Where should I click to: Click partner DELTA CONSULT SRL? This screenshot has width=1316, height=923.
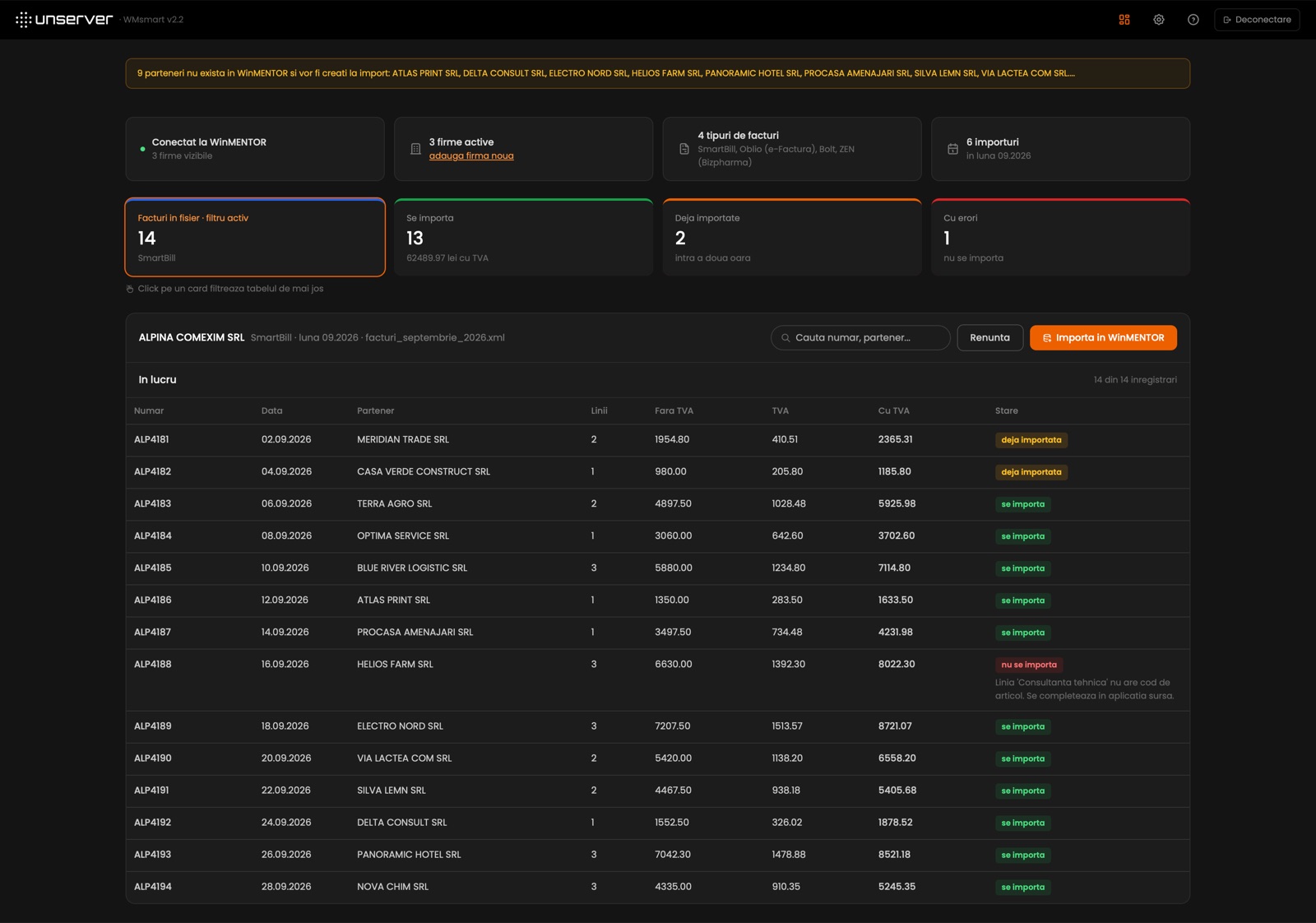[402, 823]
